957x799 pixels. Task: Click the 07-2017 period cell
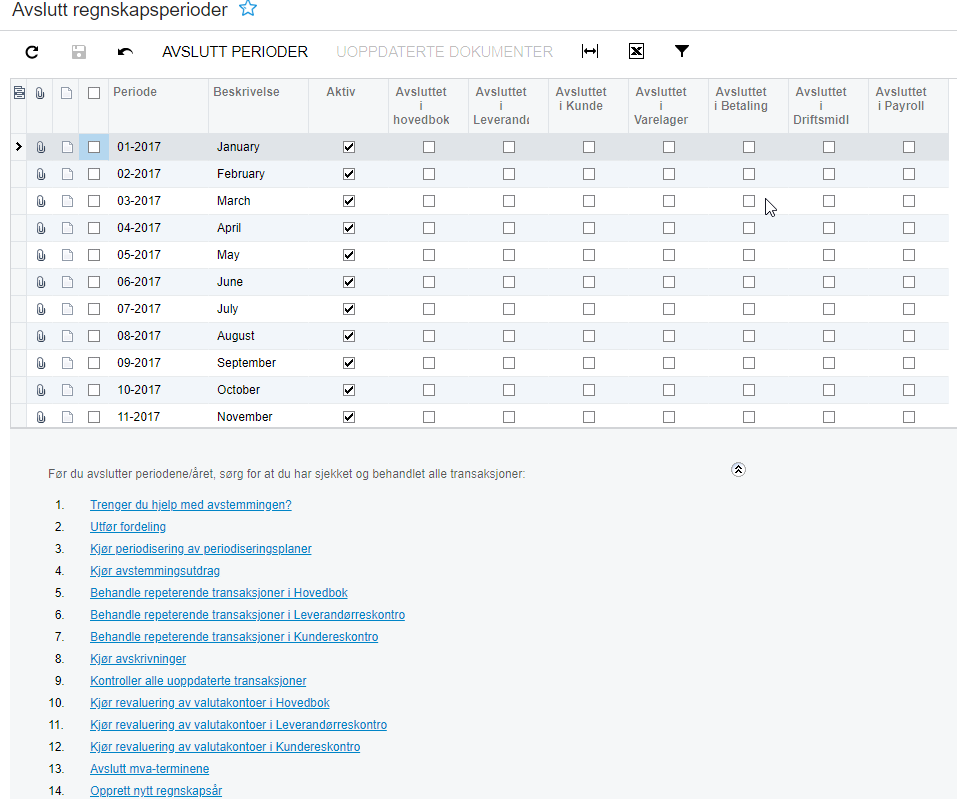(158, 309)
